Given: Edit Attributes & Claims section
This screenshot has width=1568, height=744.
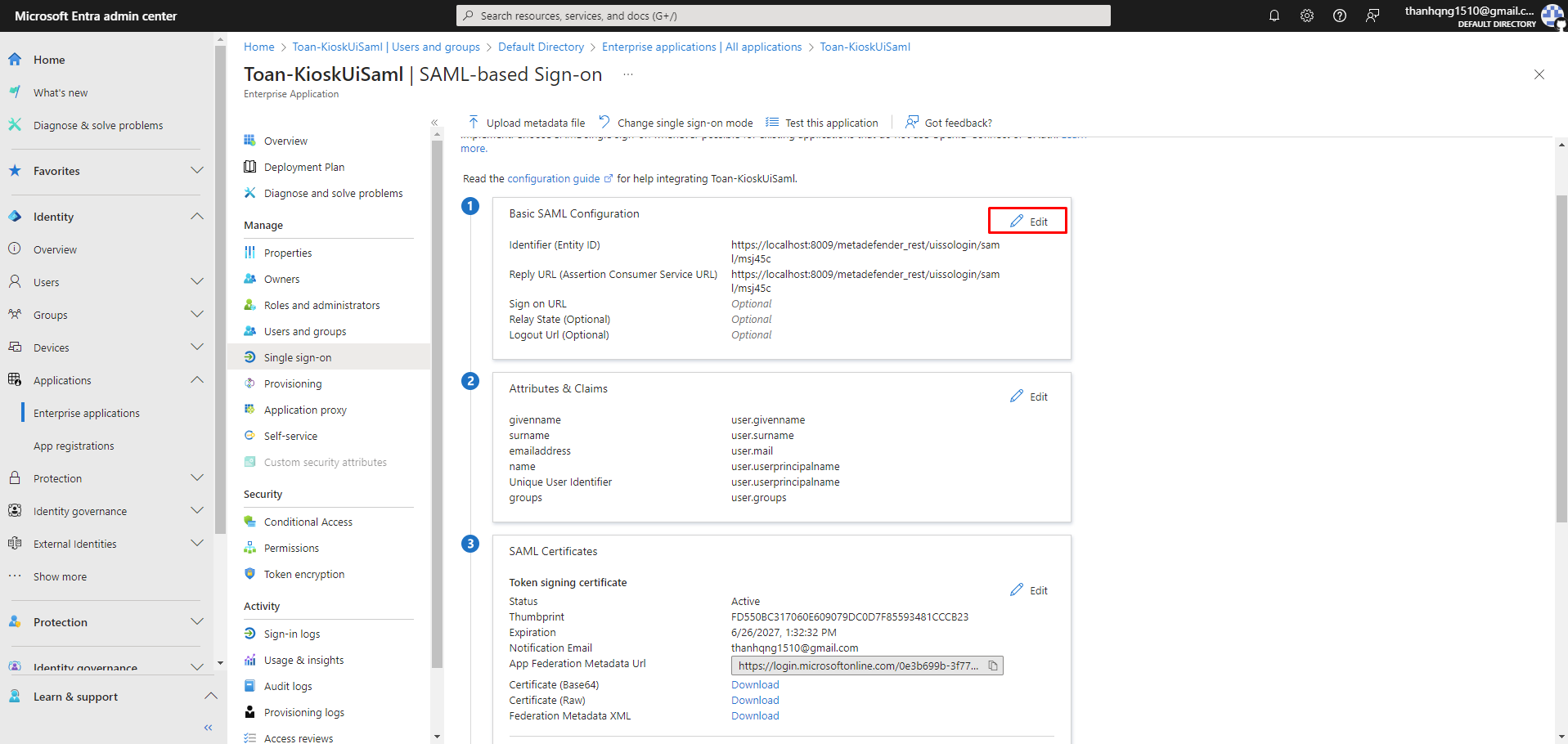Looking at the screenshot, I should [1029, 397].
